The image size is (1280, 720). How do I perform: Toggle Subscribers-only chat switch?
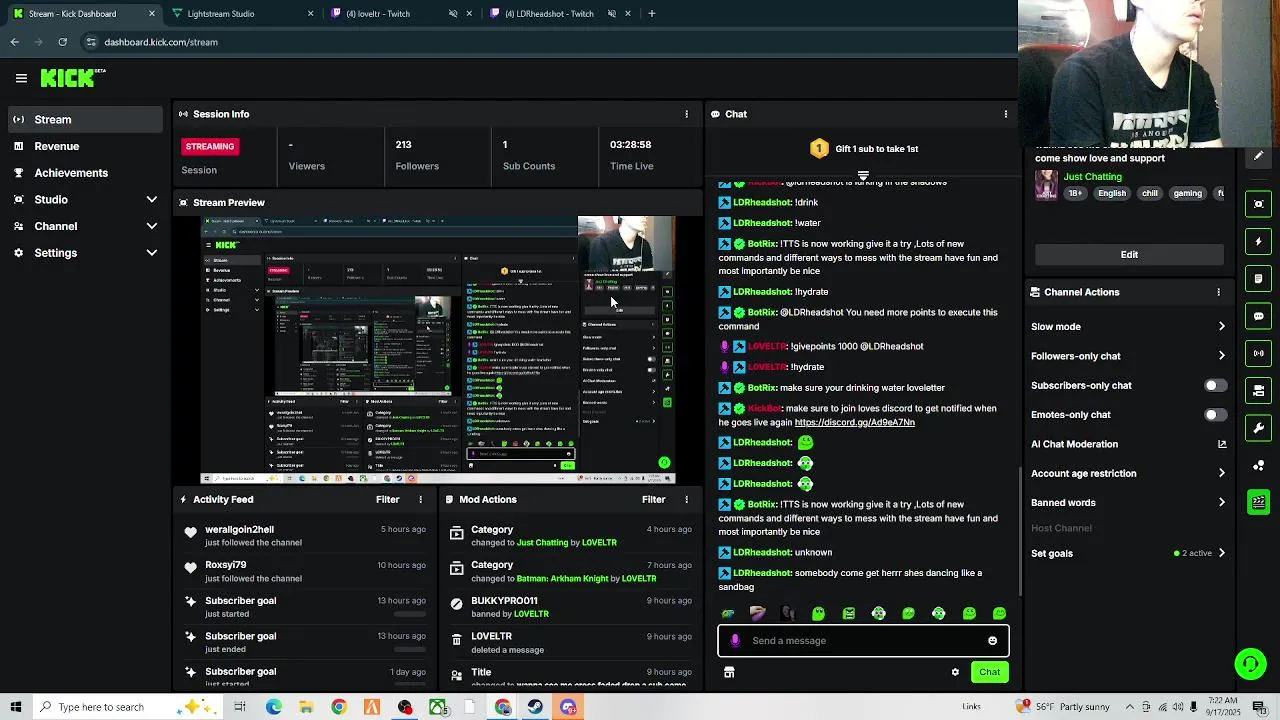tap(1215, 385)
